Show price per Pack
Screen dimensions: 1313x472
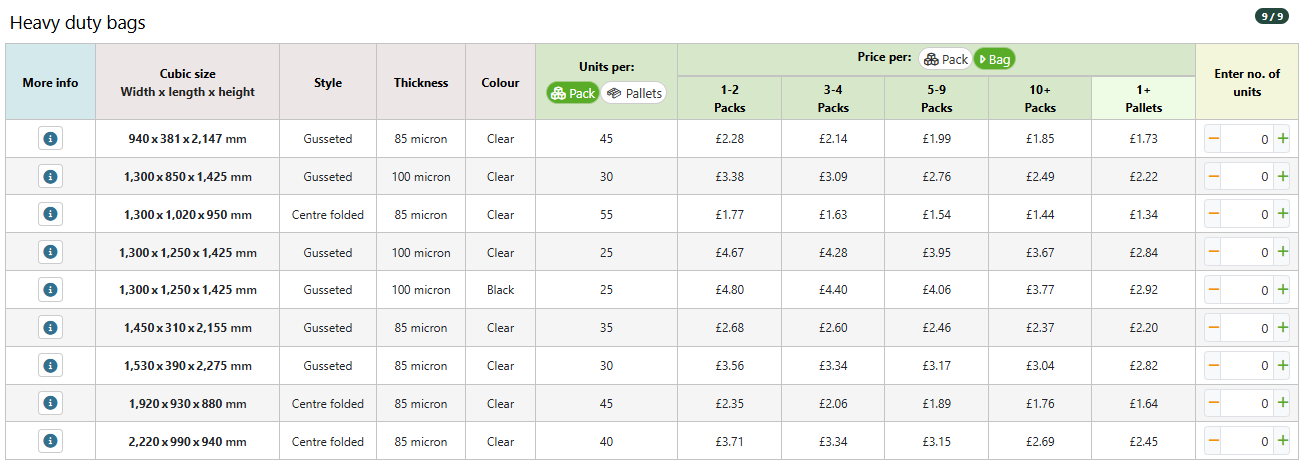946,59
